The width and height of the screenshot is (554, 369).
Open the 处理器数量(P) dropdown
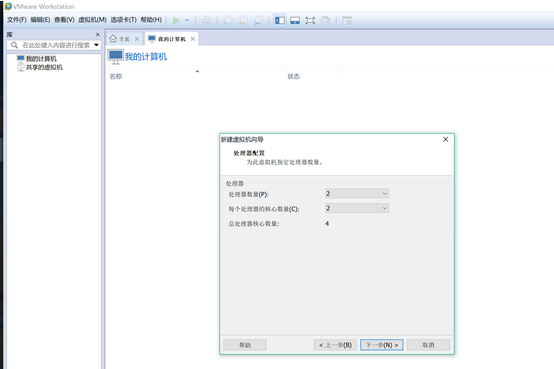[357, 194]
